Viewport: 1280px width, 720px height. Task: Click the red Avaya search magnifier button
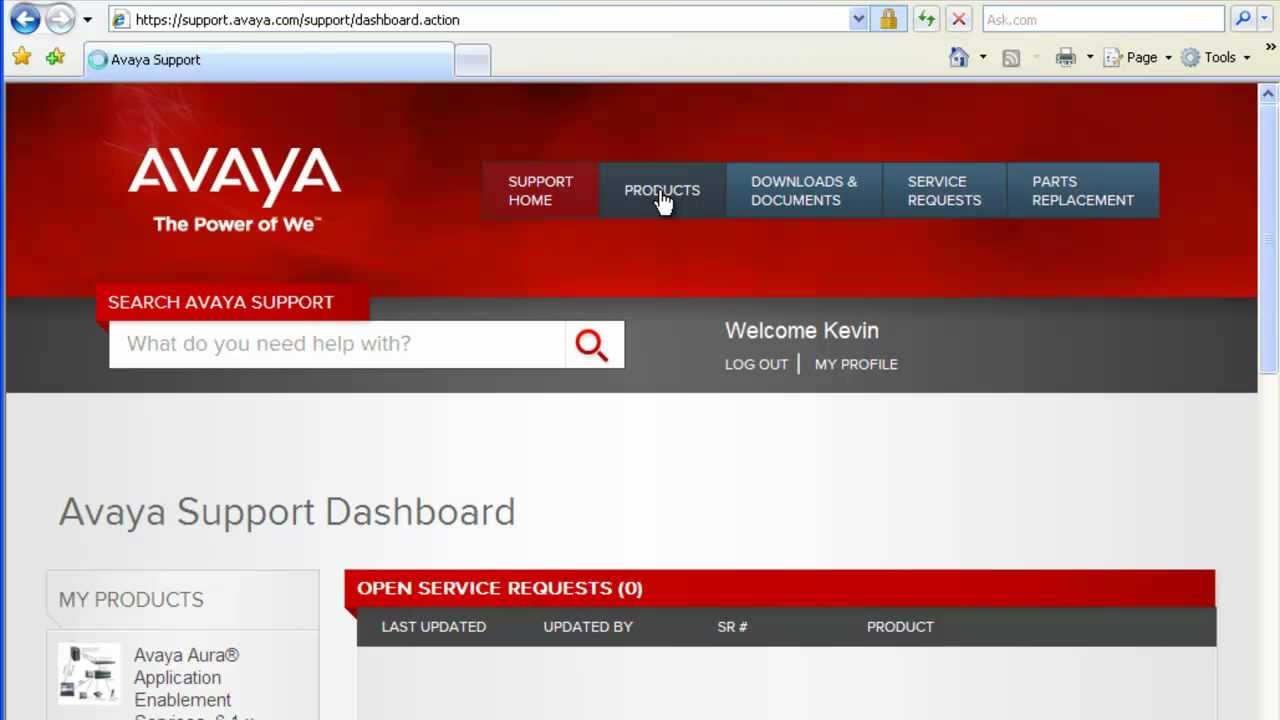point(593,344)
